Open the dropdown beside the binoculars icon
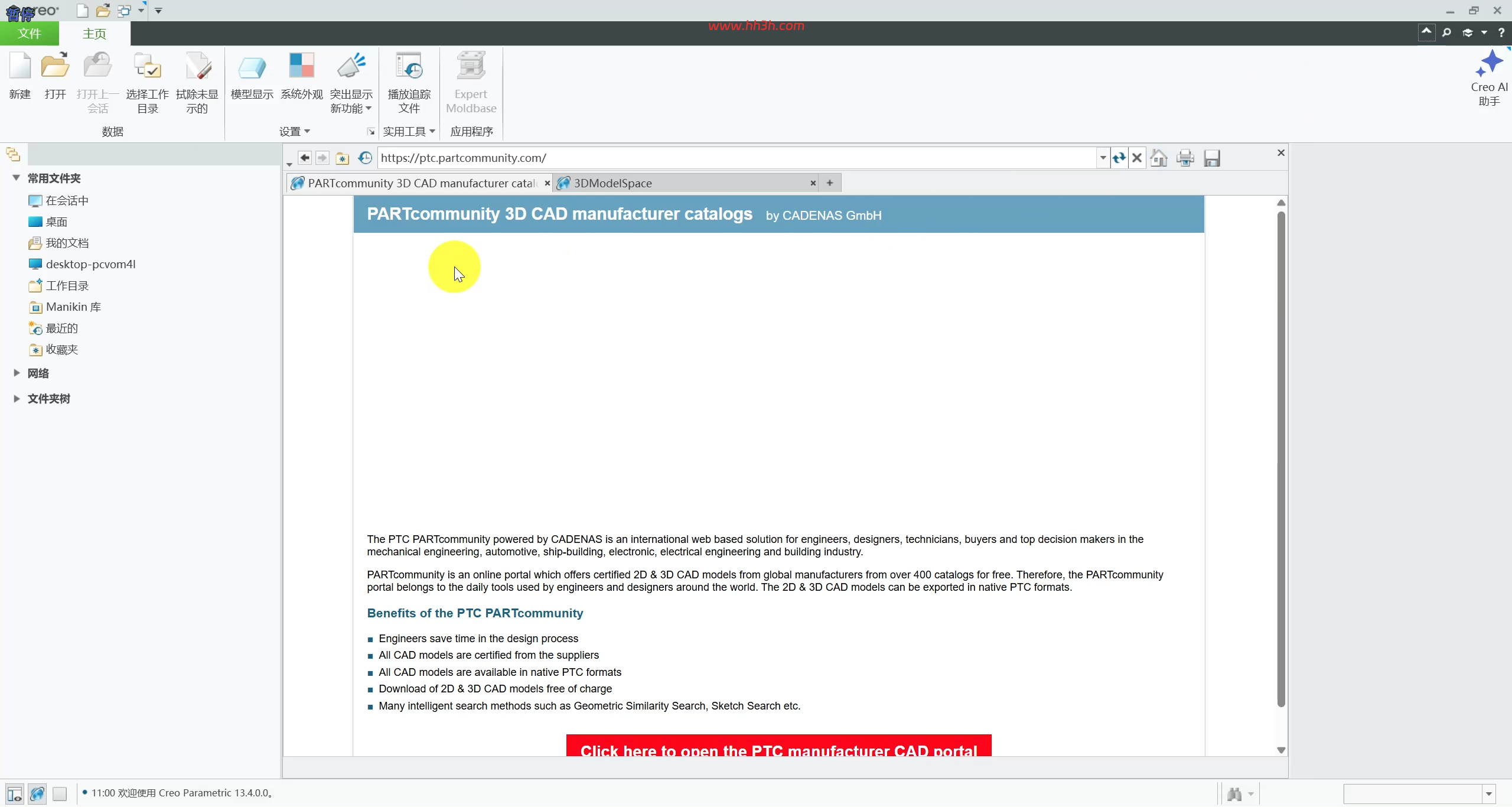The image size is (1512, 807). pyautogui.click(x=1250, y=793)
